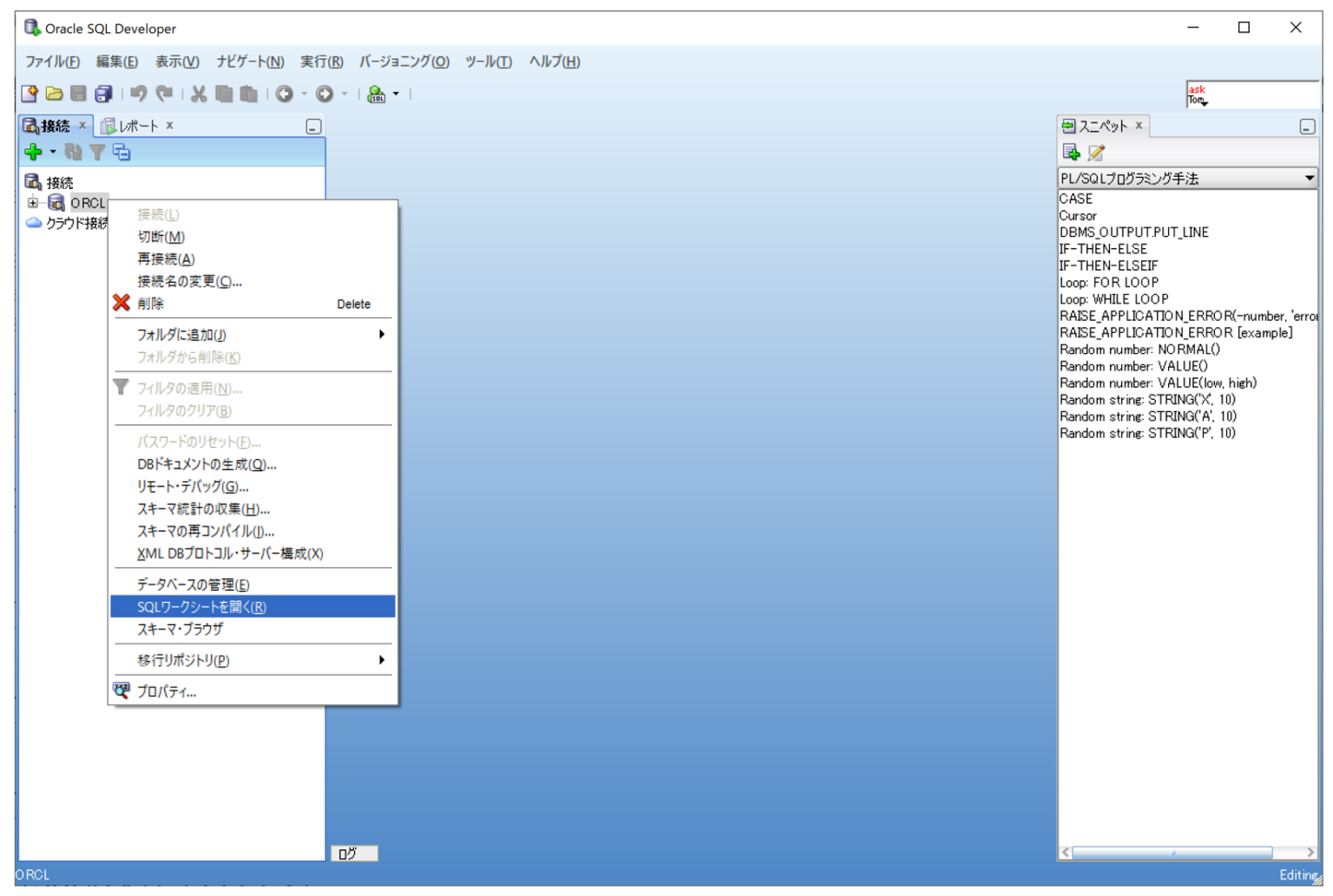Select DBMS_OUTPUT.PUT_LINE snippet
Image resolution: width=1333 pixels, height=896 pixels.
click(x=1133, y=232)
